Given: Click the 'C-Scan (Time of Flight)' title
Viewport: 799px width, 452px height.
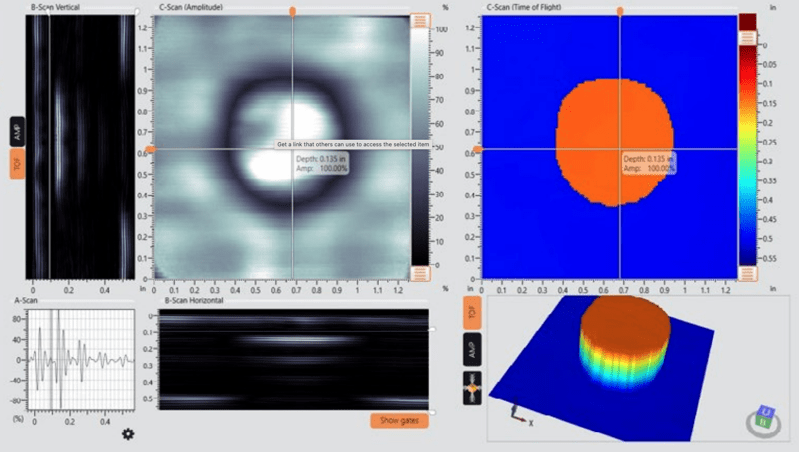Looking at the screenshot, I should click(x=524, y=7).
